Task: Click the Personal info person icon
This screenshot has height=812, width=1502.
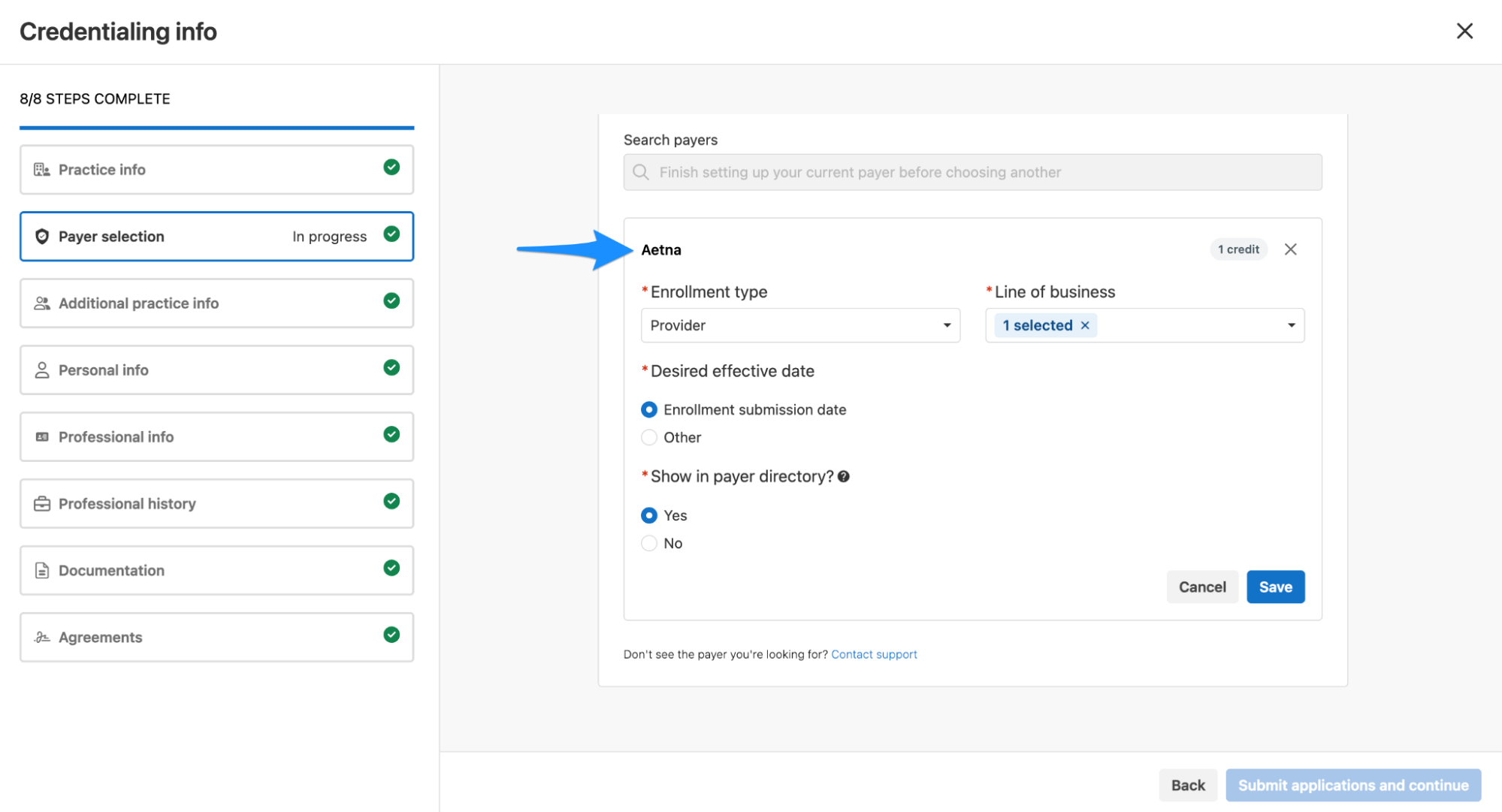Action: (42, 370)
